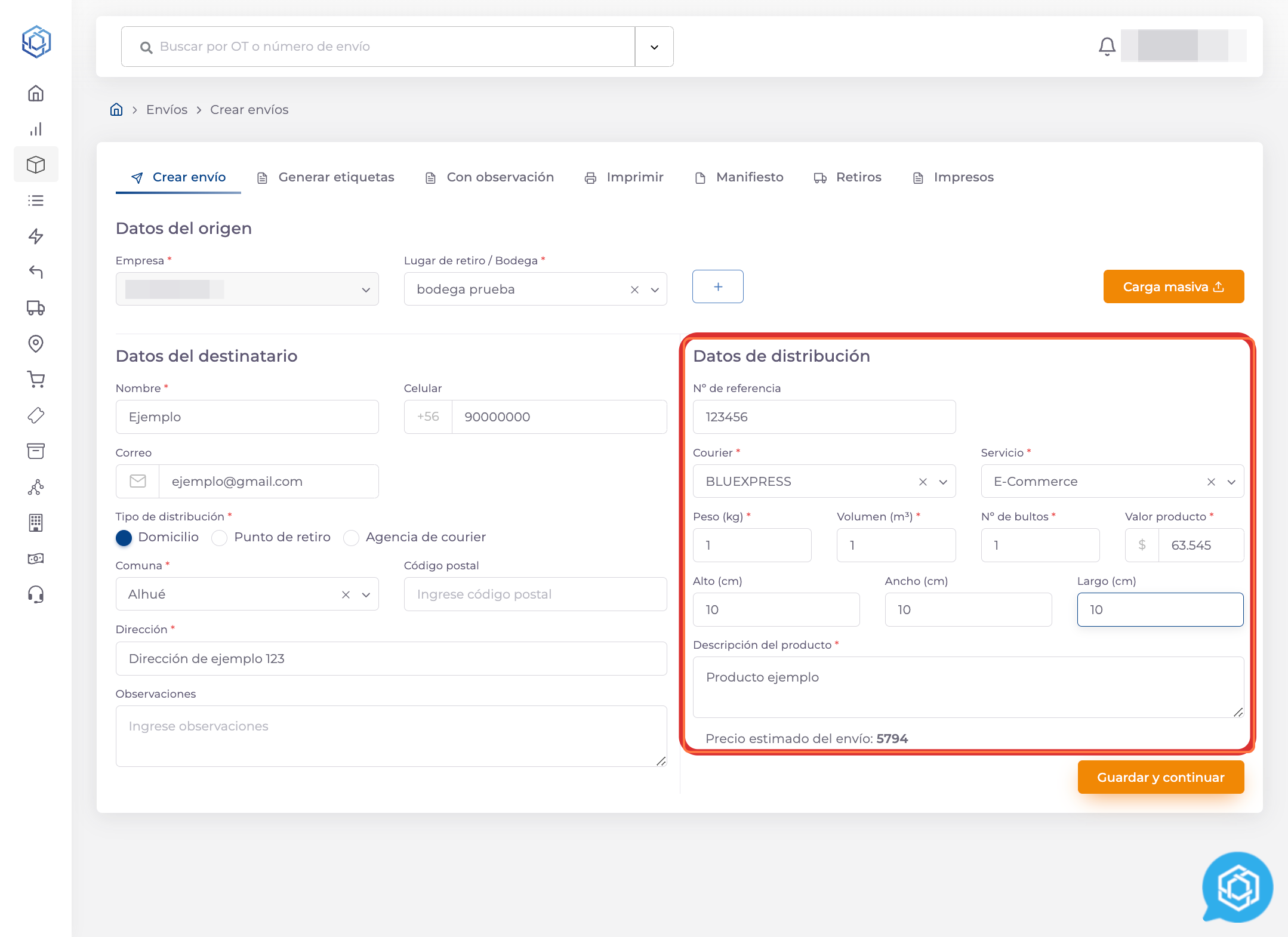
Task: Click the truck icon in sidebar
Action: (x=36, y=308)
